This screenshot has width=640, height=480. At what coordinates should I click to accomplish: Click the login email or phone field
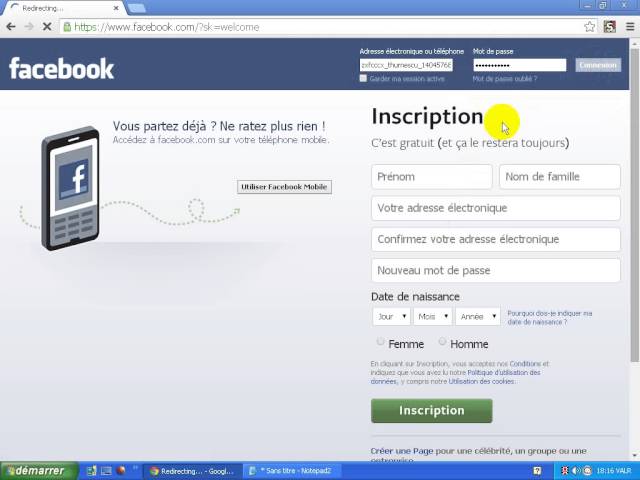[406, 65]
